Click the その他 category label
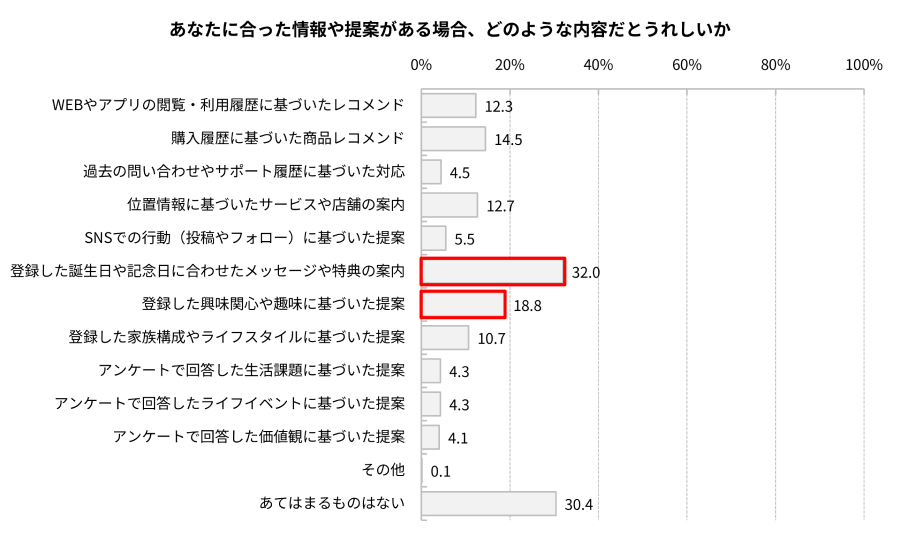The height and width of the screenshot is (537, 900). point(383,470)
